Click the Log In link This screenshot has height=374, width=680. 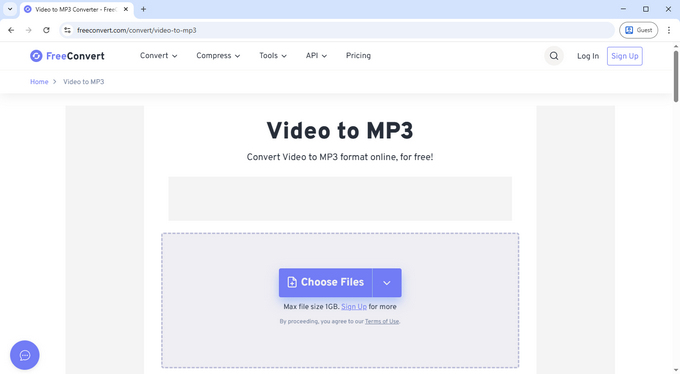[x=588, y=56]
